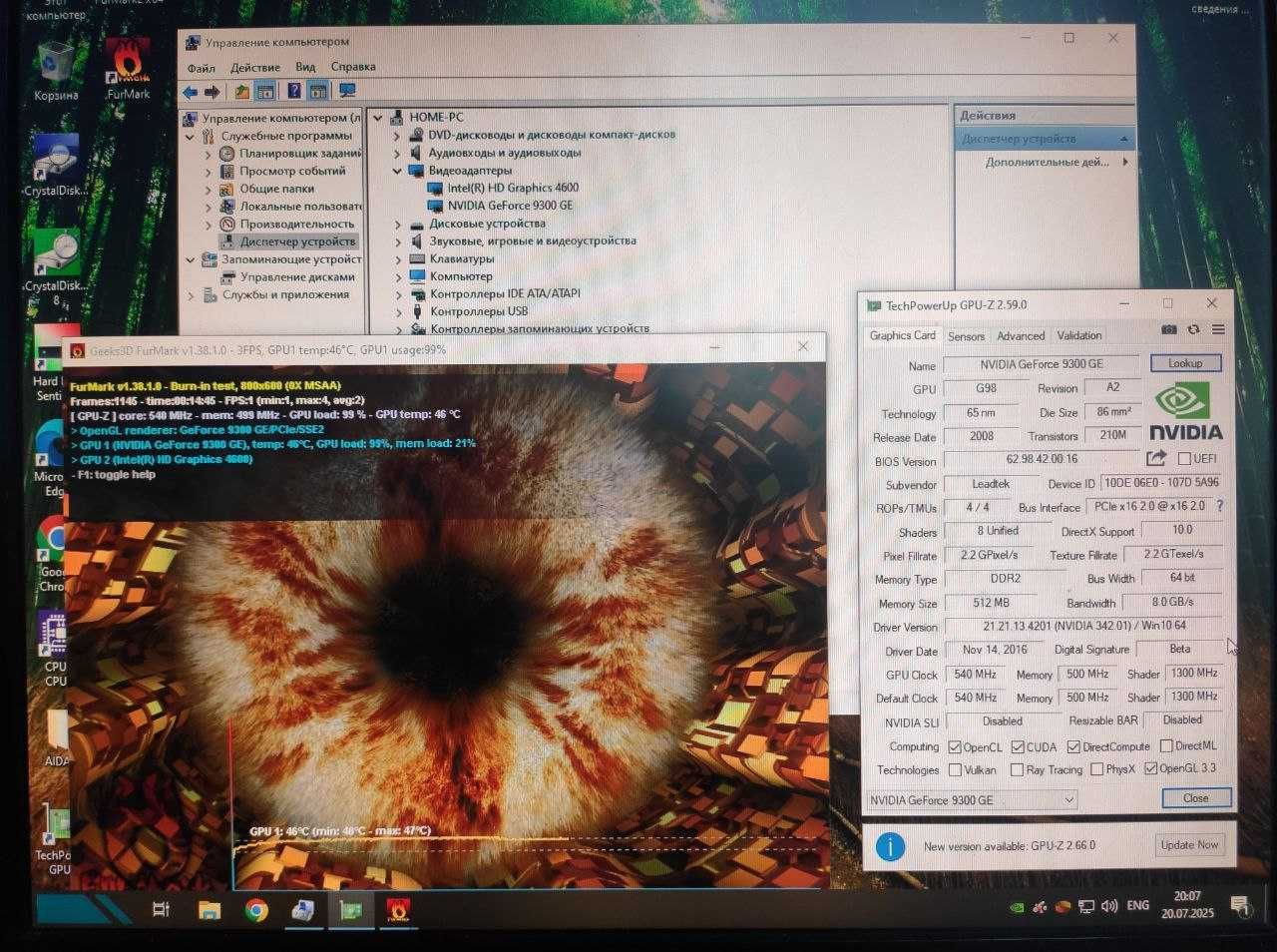Select Intel(R) HD Graphics 4600 device
This screenshot has height=952, width=1277.
(x=513, y=188)
